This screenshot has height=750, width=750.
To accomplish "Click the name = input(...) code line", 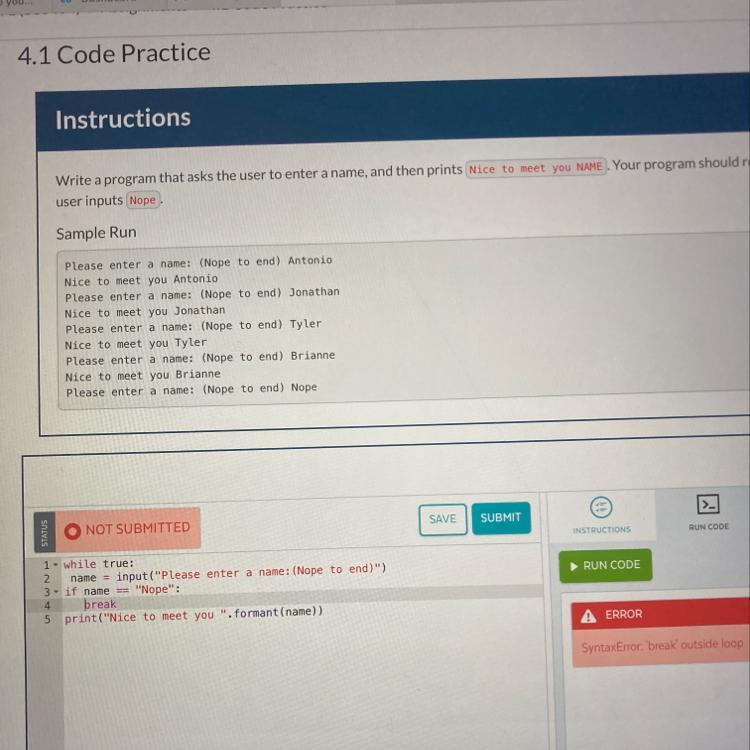I will tap(228, 573).
